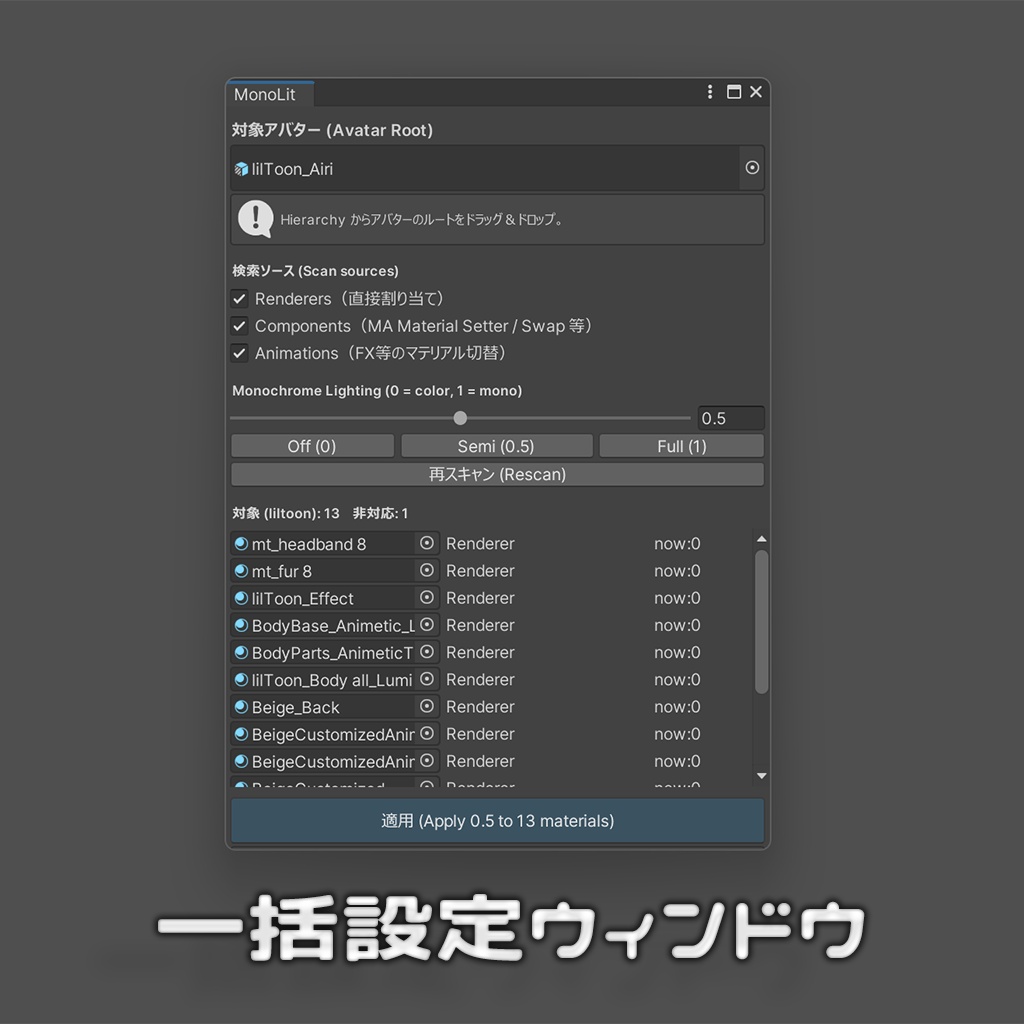Maximize the MonoLit window
The image size is (1024, 1024).
734,92
